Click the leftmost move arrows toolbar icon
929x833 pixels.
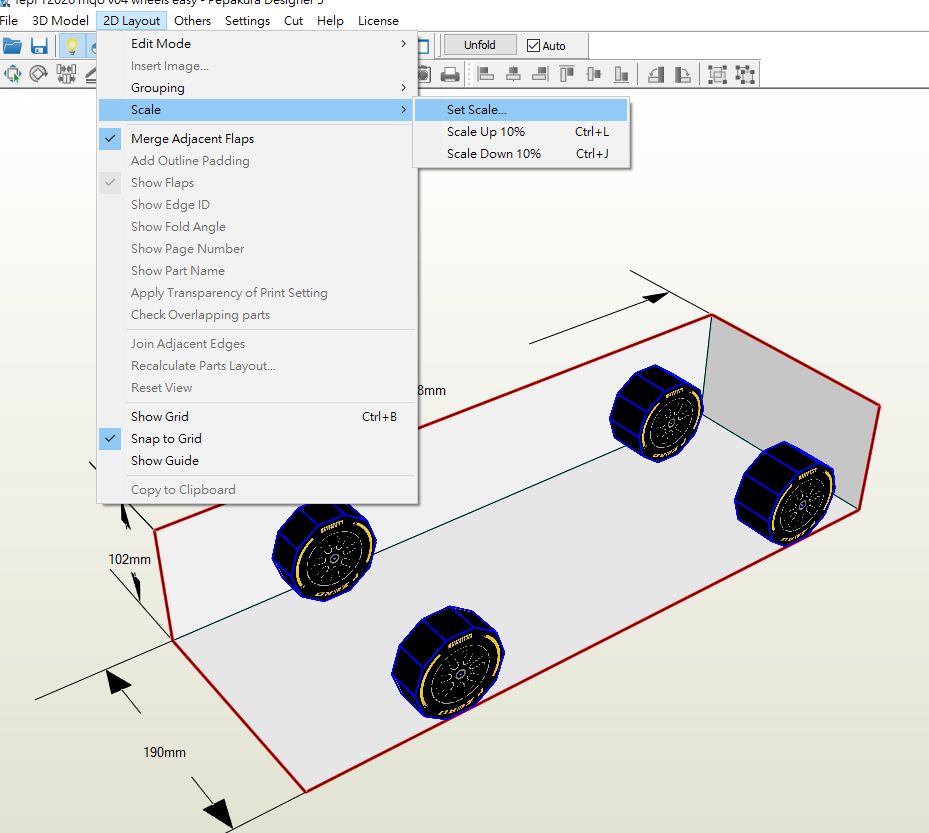click(x=13, y=74)
